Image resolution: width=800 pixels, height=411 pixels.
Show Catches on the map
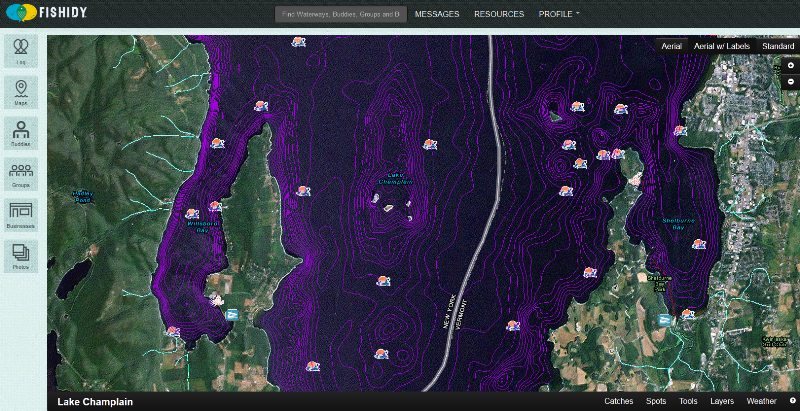point(618,401)
